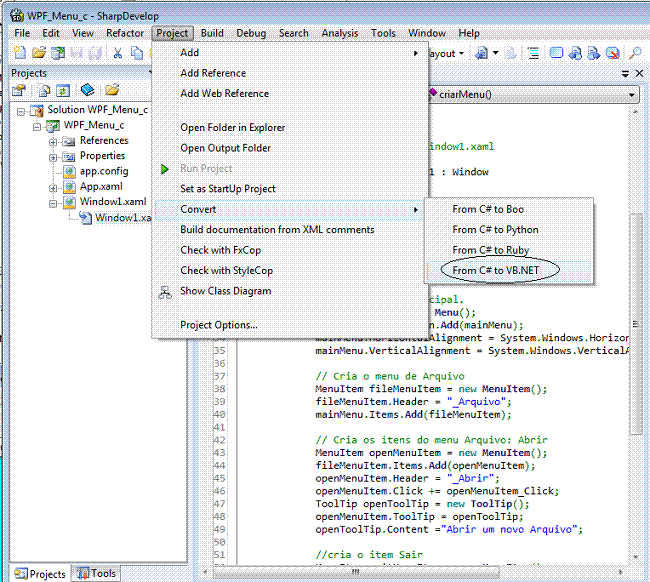Open the Analysis menu

click(x=340, y=33)
